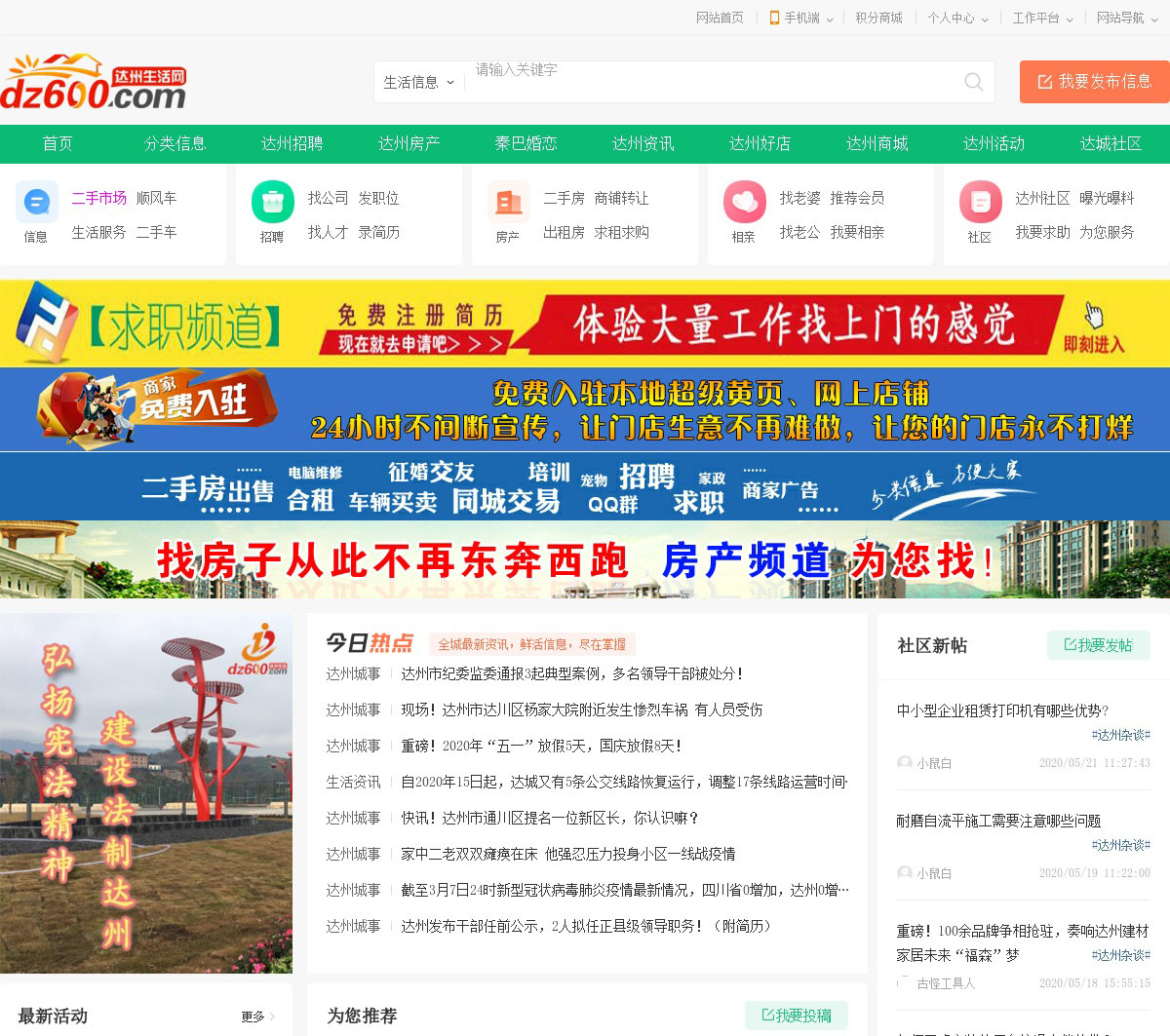Viewport: 1170px width, 1036px height.
Task: Click the 我要投稿 button
Action: (797, 1016)
